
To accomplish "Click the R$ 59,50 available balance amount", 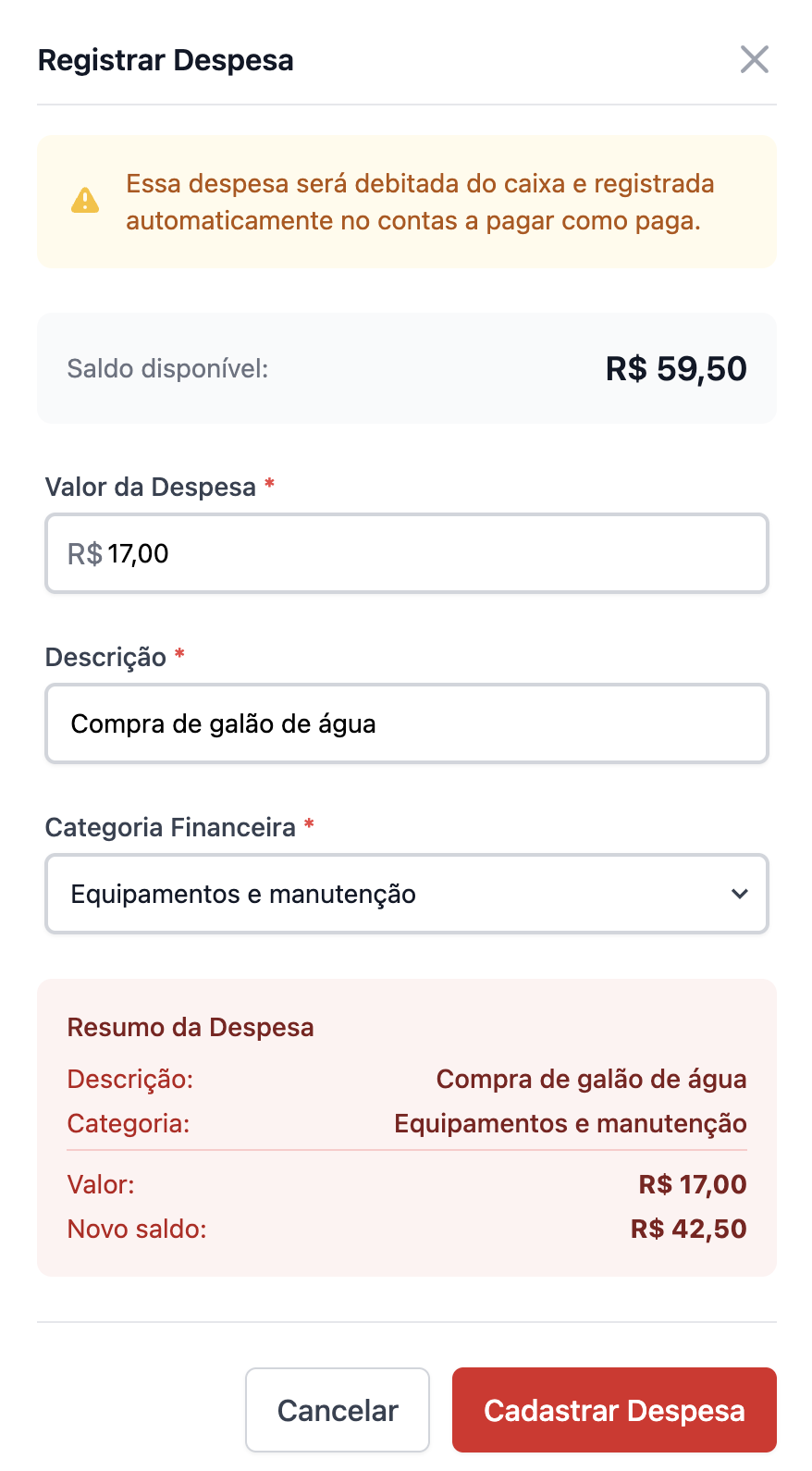I will point(676,368).
